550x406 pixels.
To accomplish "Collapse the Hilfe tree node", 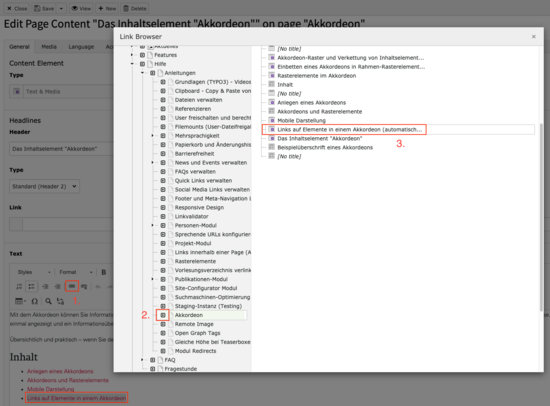I will [132, 64].
